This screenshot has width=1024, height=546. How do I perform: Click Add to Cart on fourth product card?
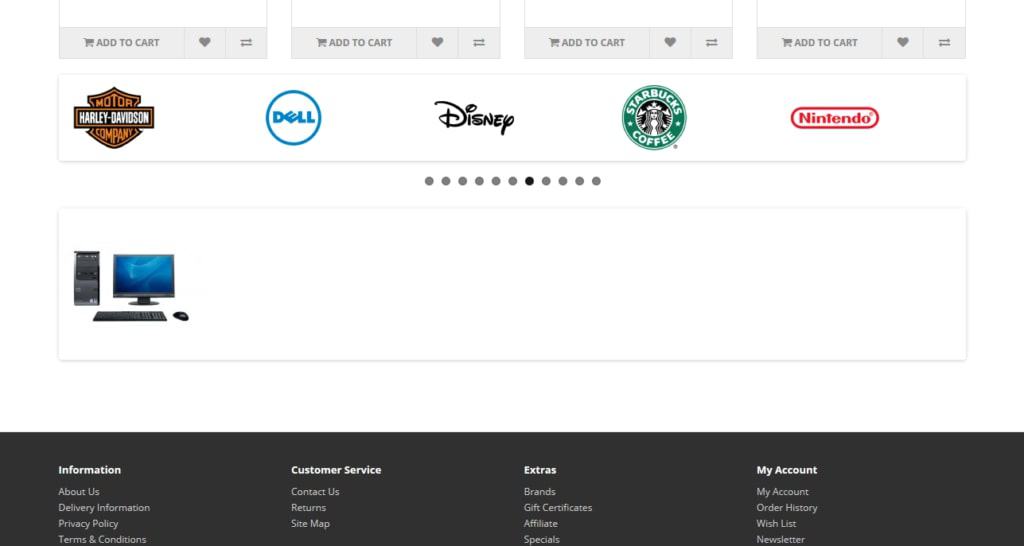820,42
